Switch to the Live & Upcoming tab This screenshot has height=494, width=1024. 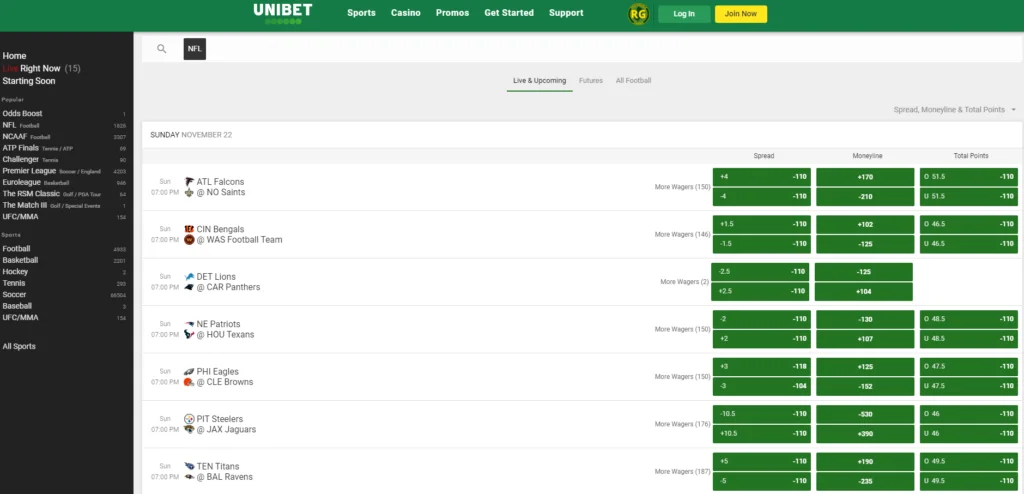[x=539, y=81]
